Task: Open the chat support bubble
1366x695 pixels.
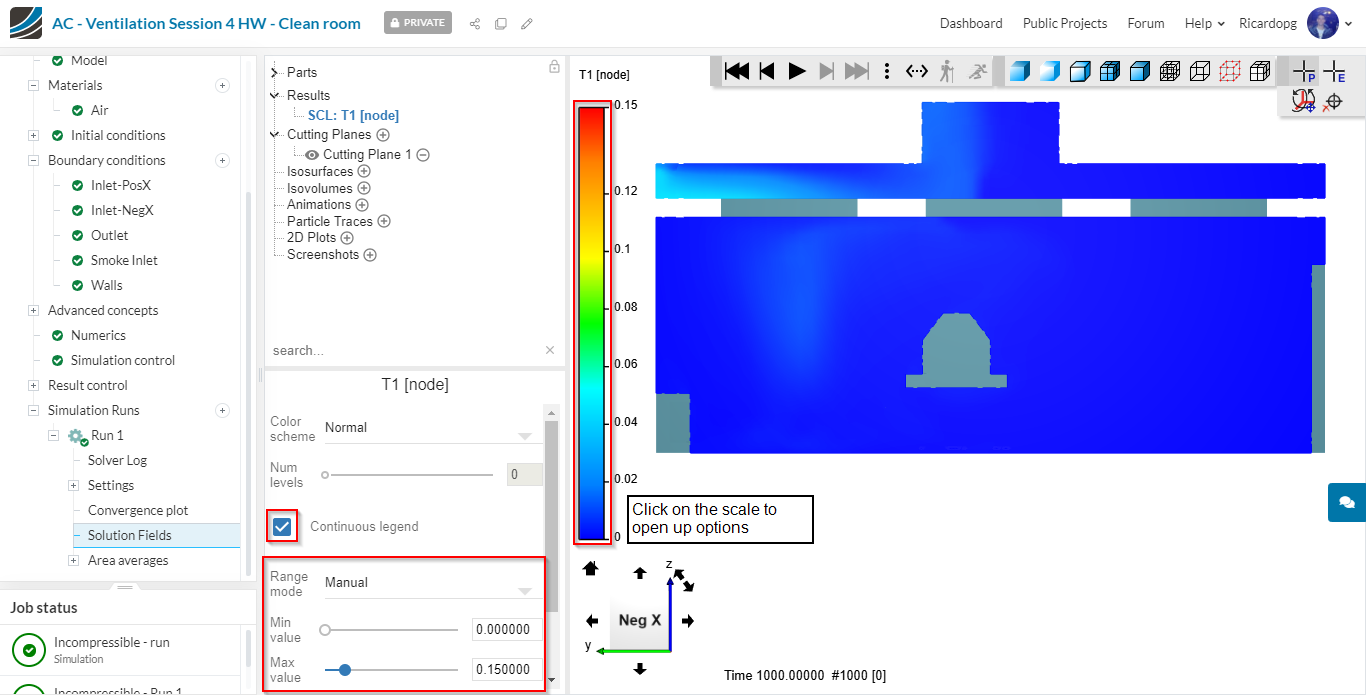Action: tap(1346, 502)
